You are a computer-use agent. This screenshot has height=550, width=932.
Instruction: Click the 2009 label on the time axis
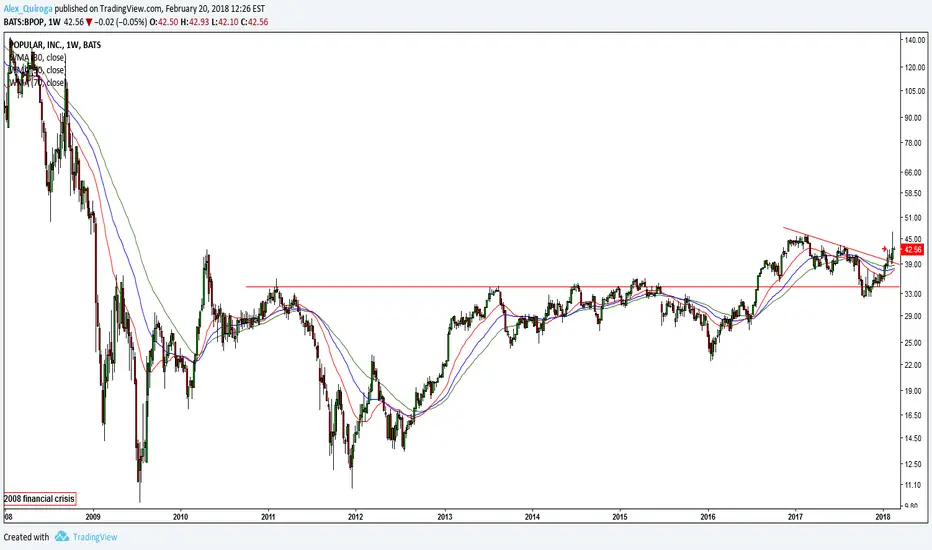click(93, 516)
